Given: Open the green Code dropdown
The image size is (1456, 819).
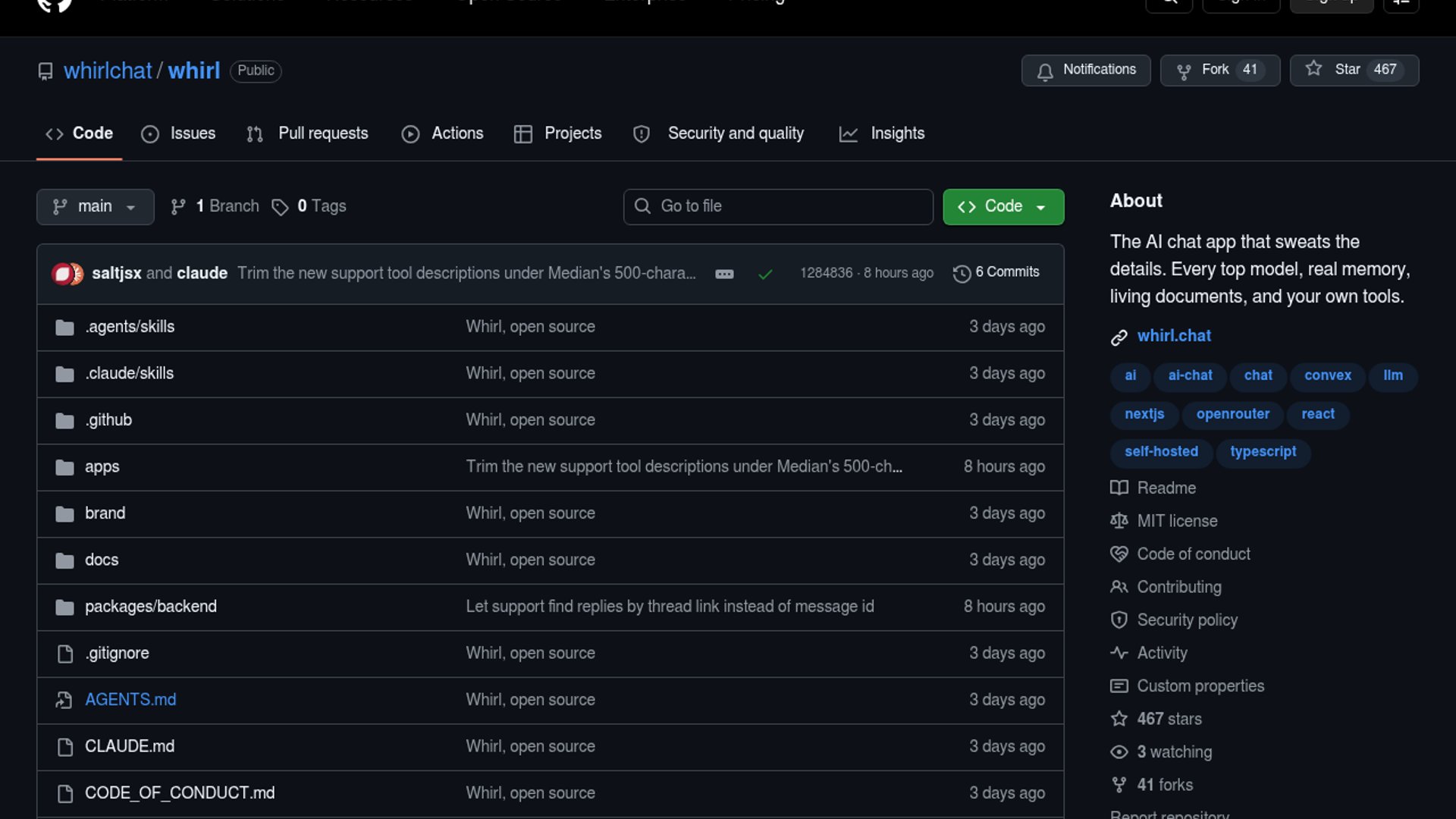Looking at the screenshot, I should [x=1003, y=206].
